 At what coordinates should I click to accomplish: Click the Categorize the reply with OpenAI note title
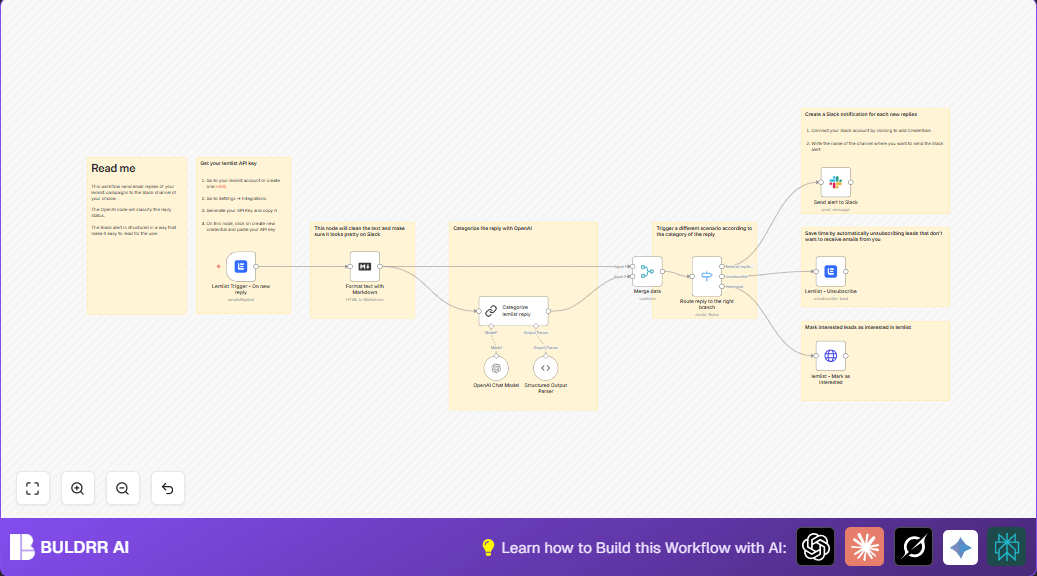click(x=492, y=228)
